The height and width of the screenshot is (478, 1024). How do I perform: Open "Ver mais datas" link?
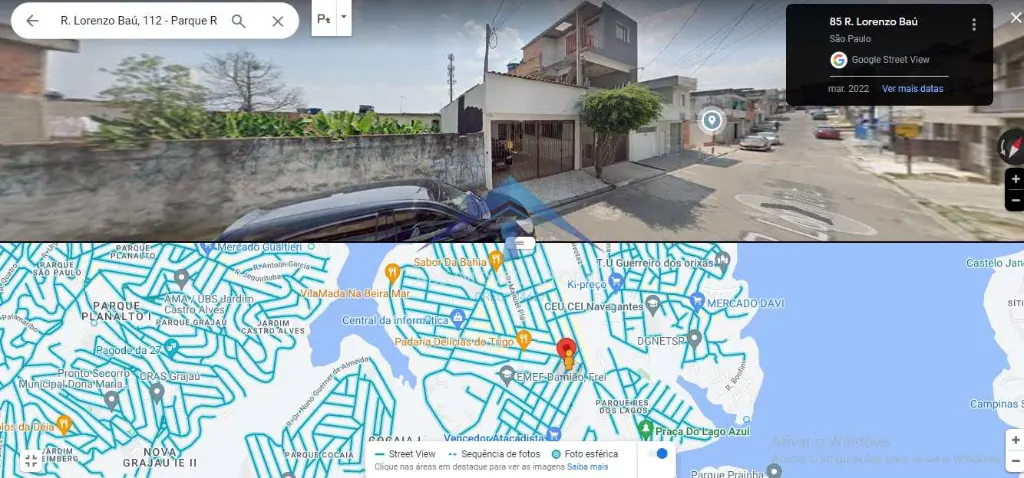coord(912,89)
